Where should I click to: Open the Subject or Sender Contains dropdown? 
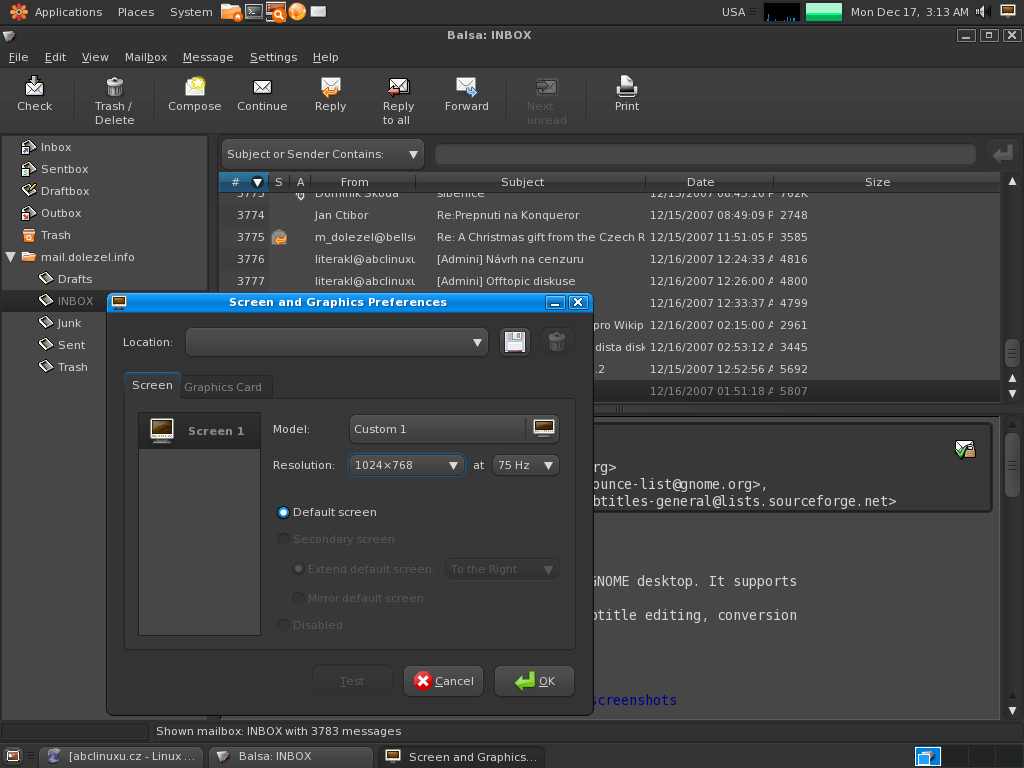(323, 154)
